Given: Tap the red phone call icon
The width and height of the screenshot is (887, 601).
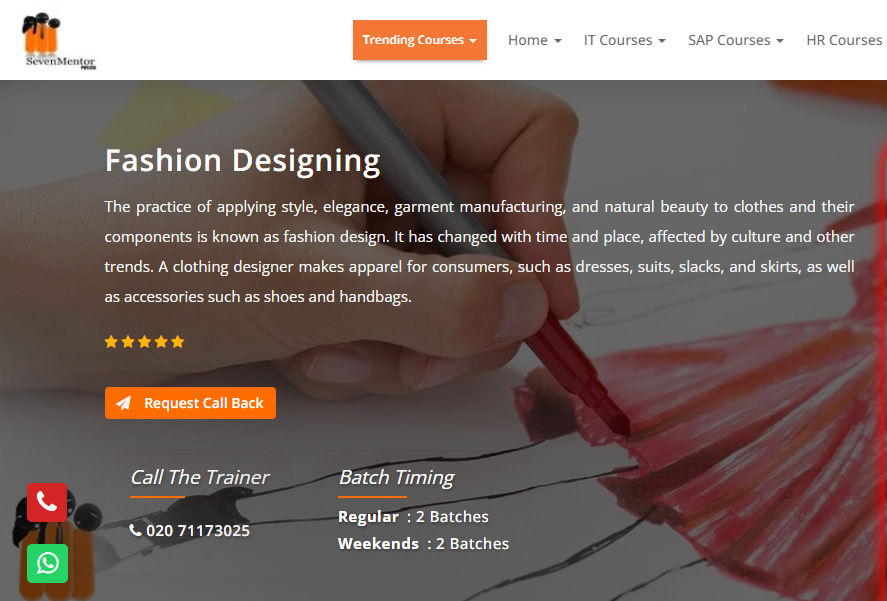Looking at the screenshot, I should click(47, 502).
